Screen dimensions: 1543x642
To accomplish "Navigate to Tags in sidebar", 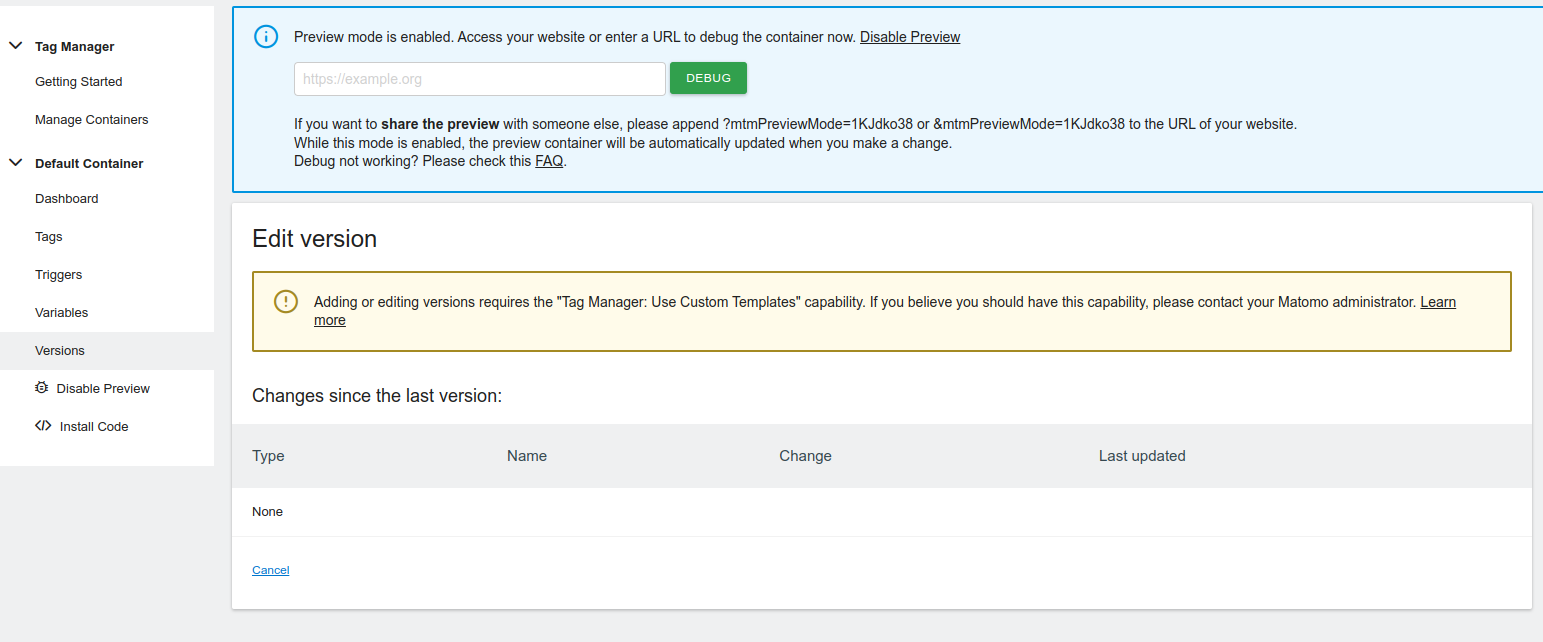I will [x=48, y=237].
